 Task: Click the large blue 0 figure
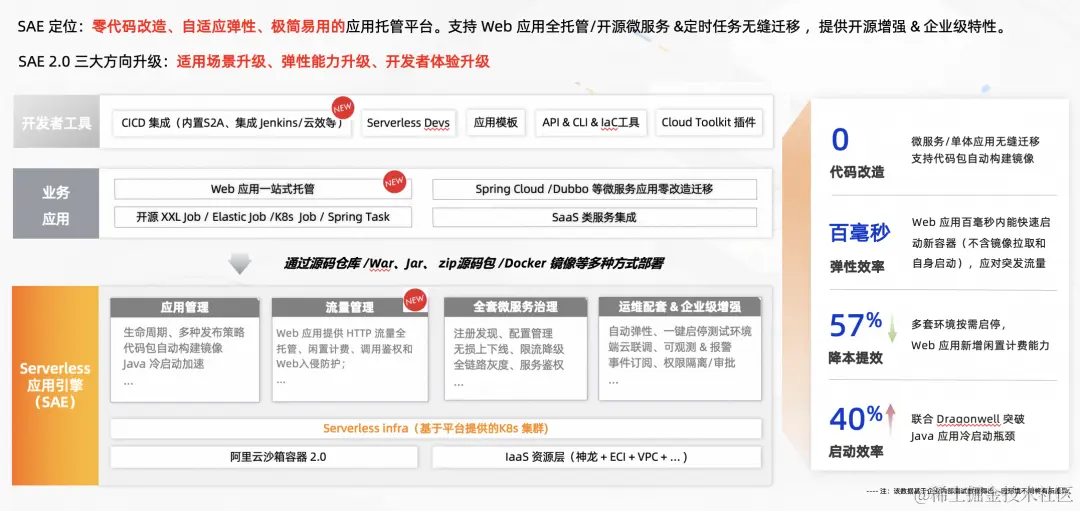click(840, 140)
